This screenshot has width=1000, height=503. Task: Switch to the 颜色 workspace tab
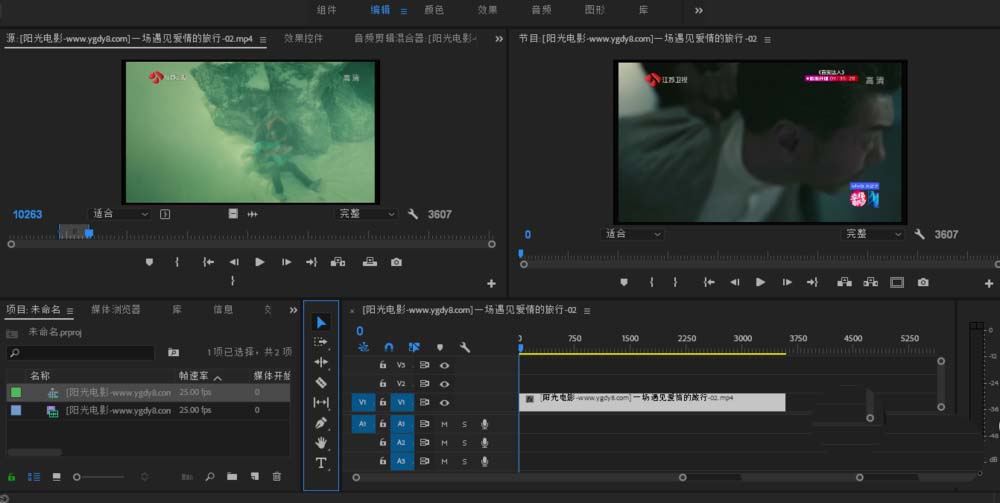434,10
